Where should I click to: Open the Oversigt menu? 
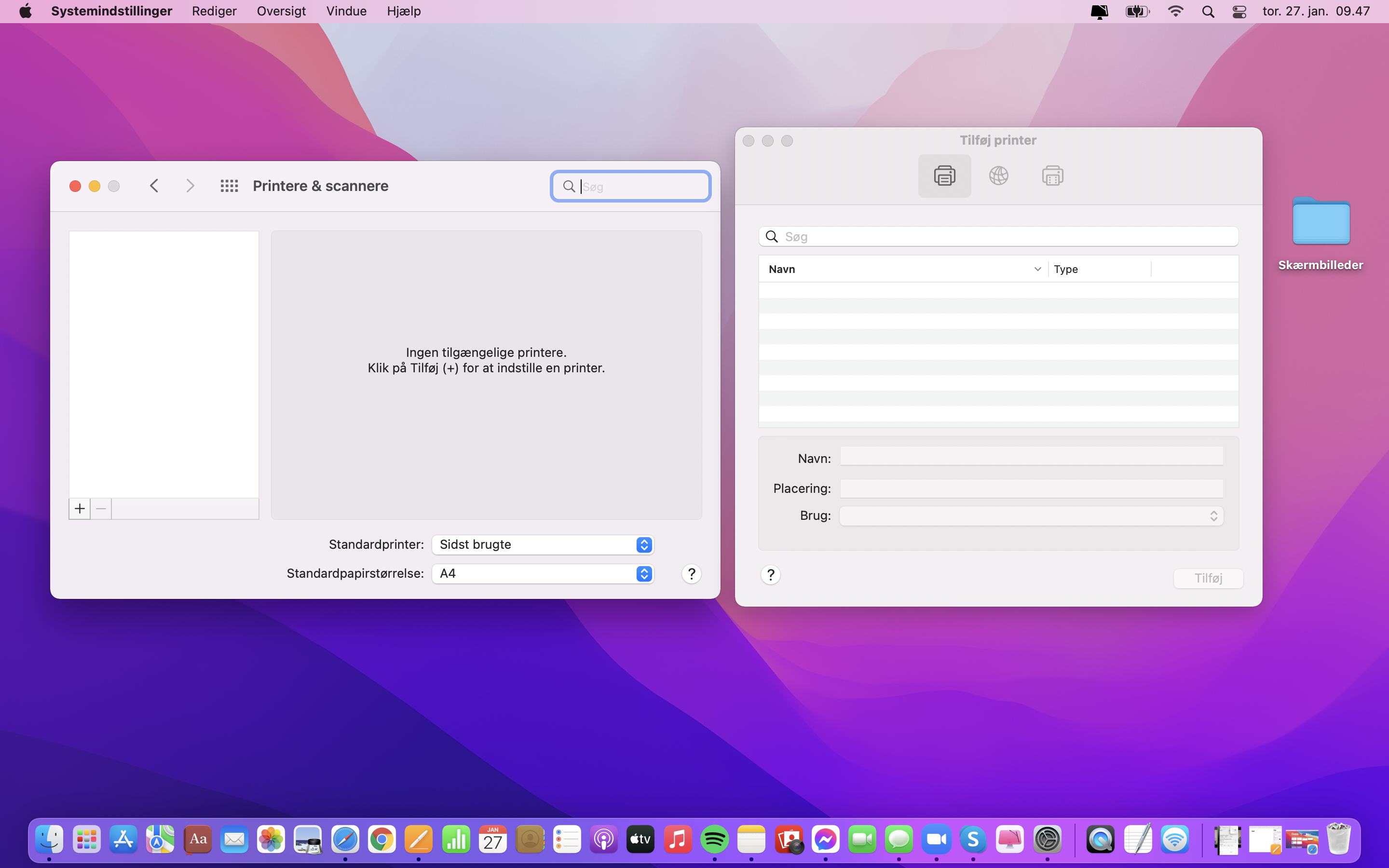[x=281, y=12]
